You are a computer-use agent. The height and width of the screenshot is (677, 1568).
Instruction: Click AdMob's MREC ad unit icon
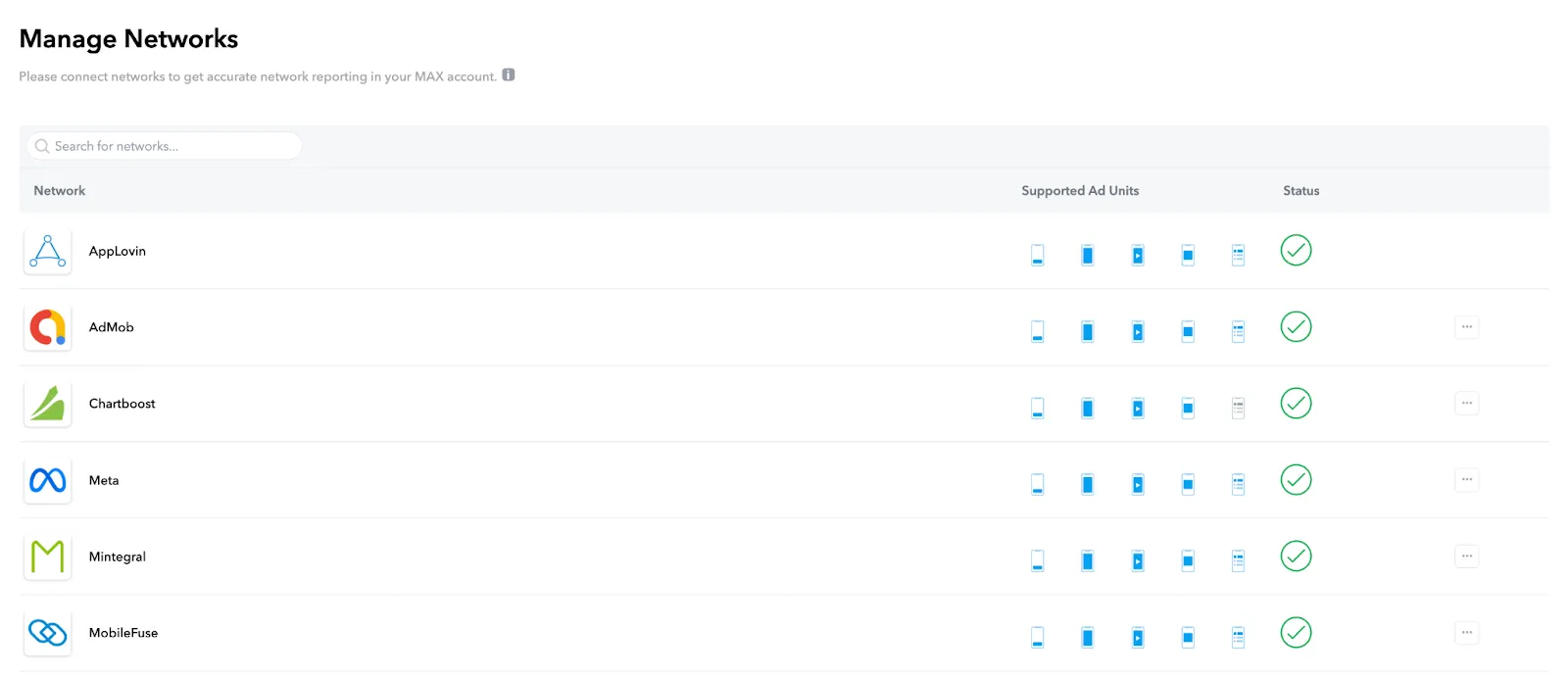1187,331
